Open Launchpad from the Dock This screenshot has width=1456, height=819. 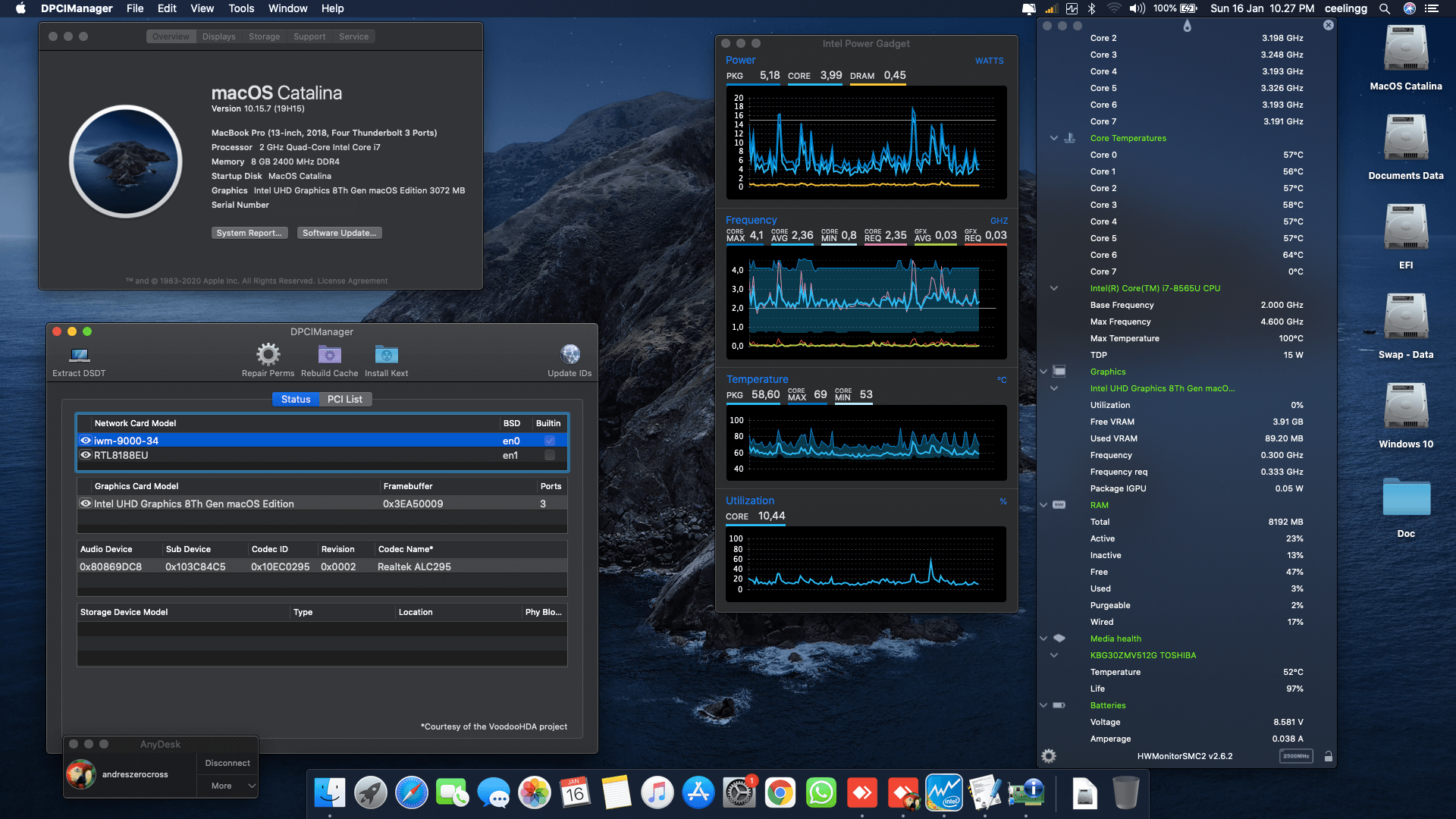point(371,793)
